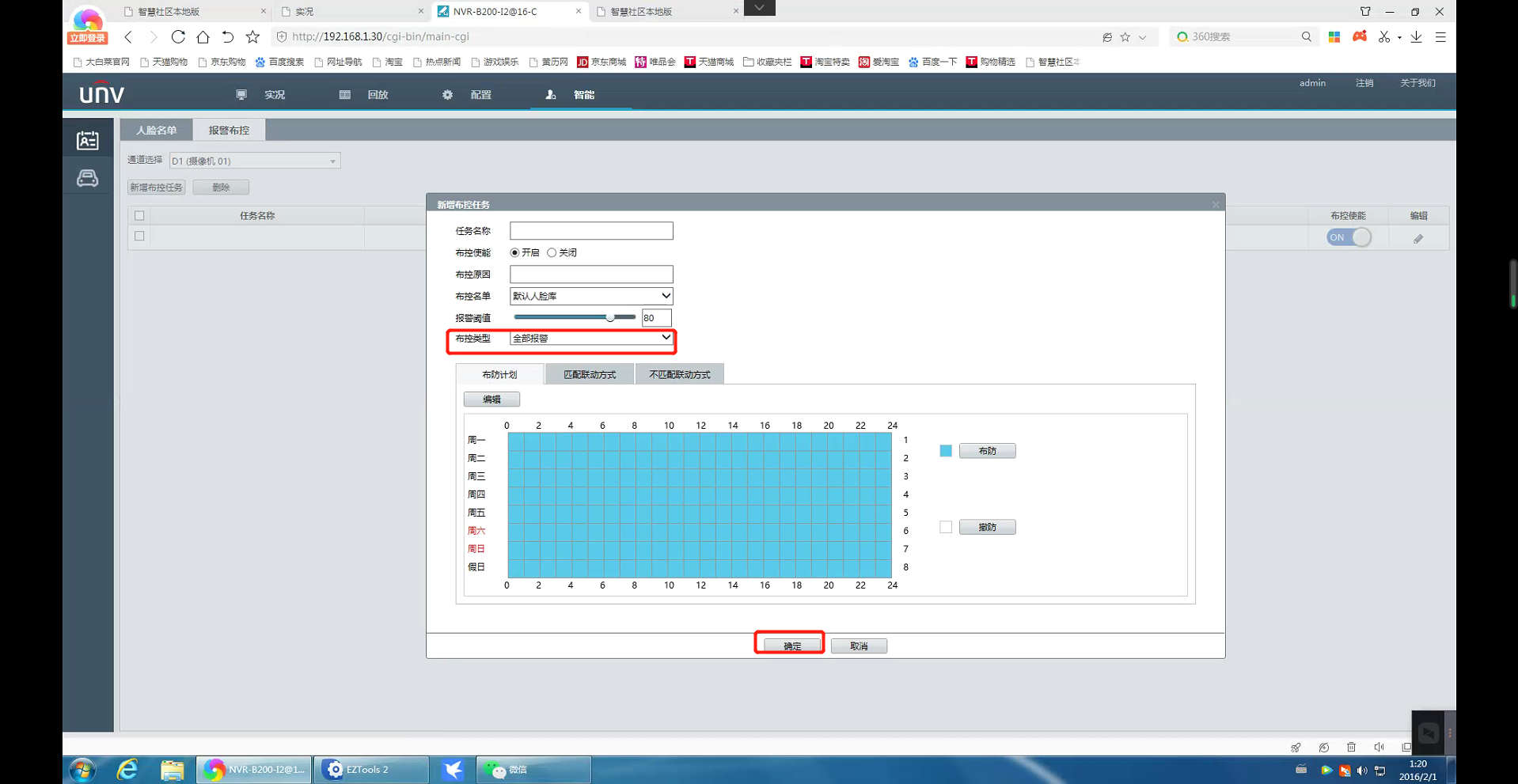Close the 新增布控任务 dialog with X
Screen dimensions: 1518x784
click(1215, 205)
